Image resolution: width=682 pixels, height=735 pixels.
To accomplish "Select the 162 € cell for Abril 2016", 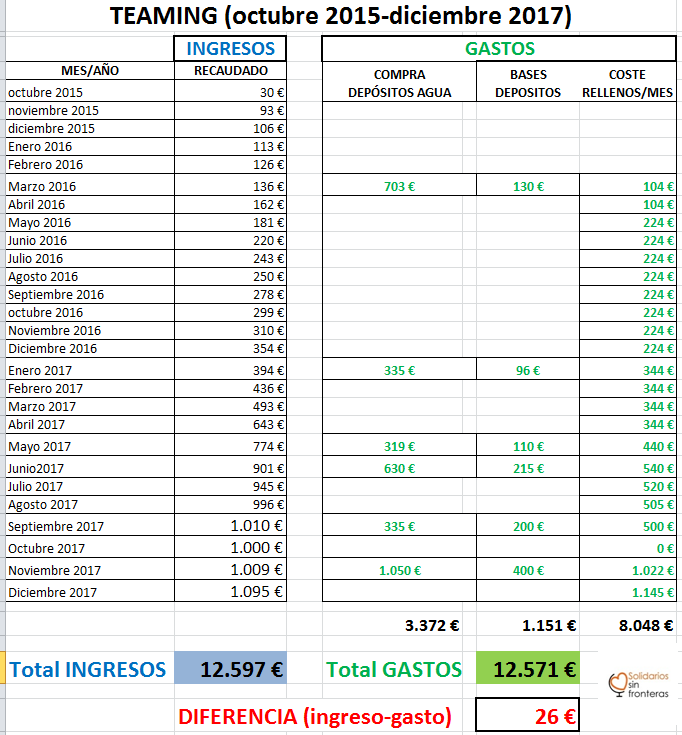I will tap(230, 204).
